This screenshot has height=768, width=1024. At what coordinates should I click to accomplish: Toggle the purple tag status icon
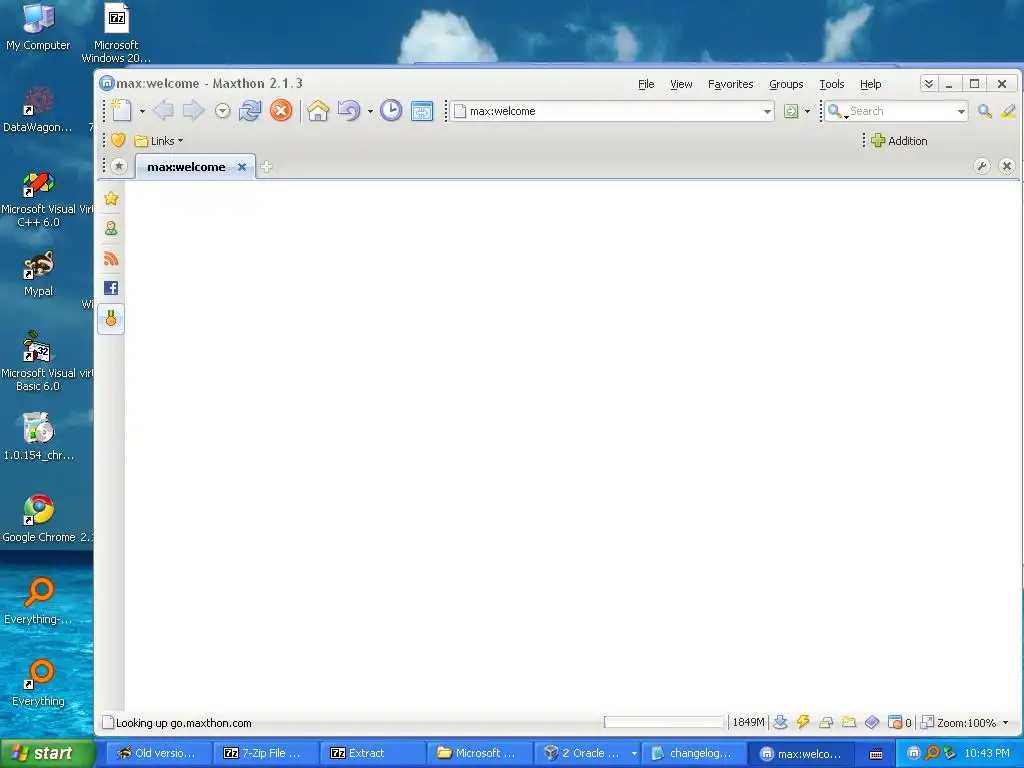[872, 722]
